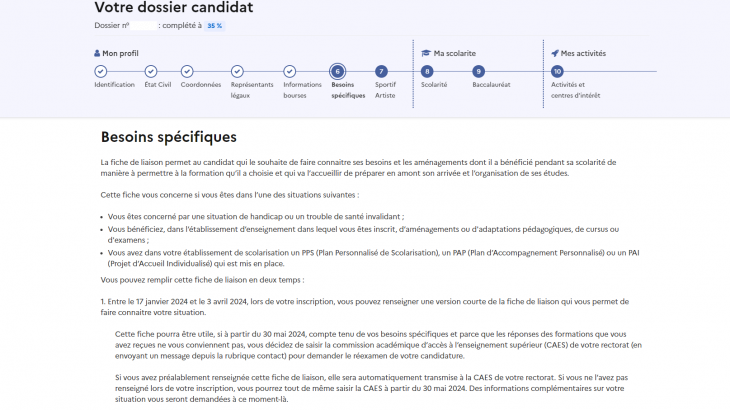
Task: Click the Ma scolarité graduation cap icon
Action: pyautogui.click(x=425, y=53)
